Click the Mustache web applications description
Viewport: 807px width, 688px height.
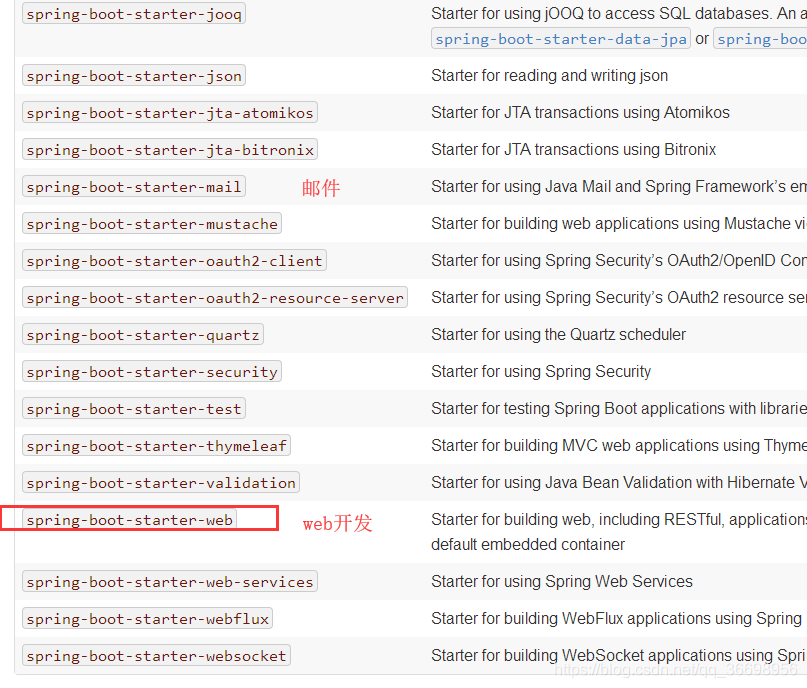[619, 224]
